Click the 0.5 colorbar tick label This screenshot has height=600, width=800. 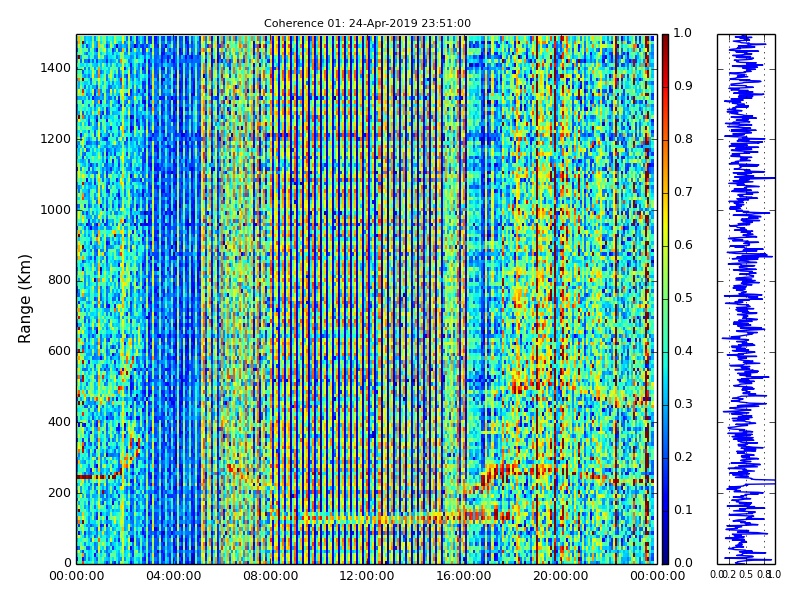(x=683, y=298)
